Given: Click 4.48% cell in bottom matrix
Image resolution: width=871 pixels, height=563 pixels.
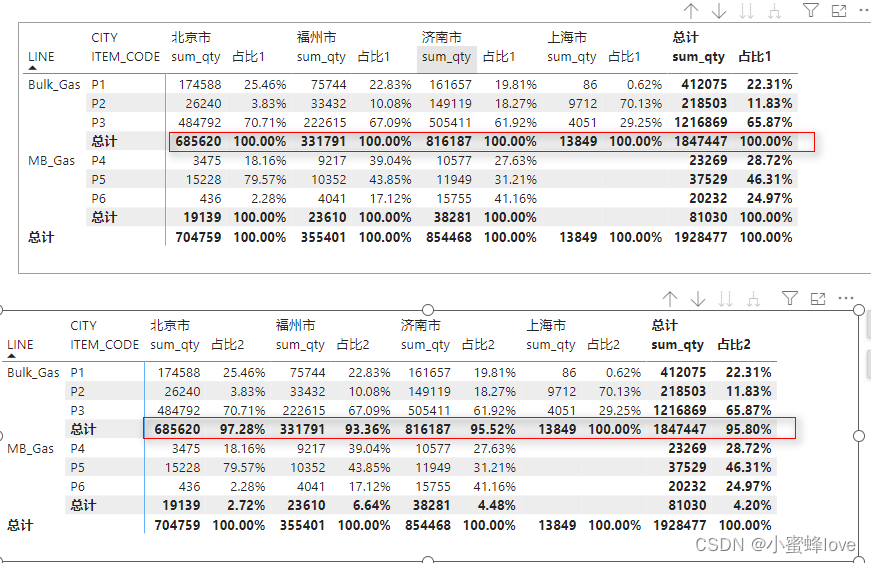Looking at the screenshot, I should [x=497, y=505].
